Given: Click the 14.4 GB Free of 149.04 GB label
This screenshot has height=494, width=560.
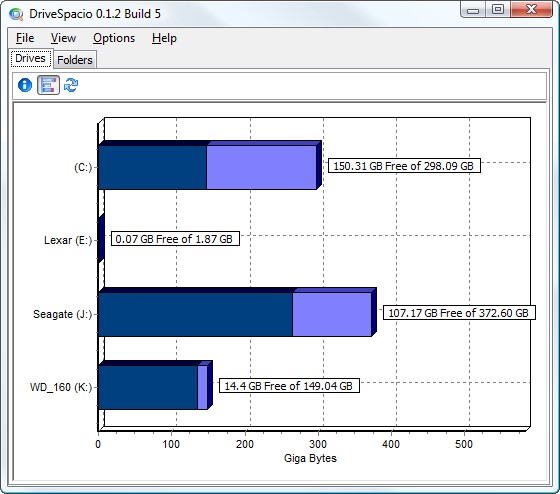Looking at the screenshot, I should [289, 386].
